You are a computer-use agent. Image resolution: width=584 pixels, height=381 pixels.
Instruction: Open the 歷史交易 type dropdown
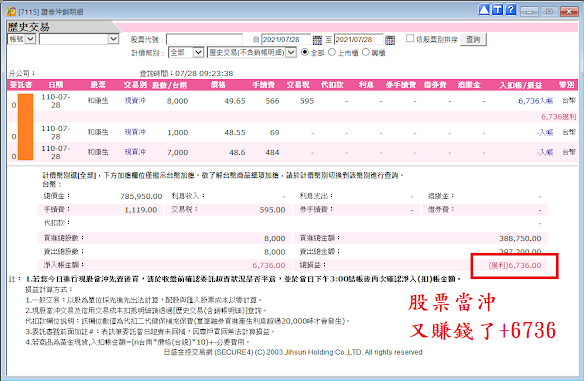pos(252,53)
